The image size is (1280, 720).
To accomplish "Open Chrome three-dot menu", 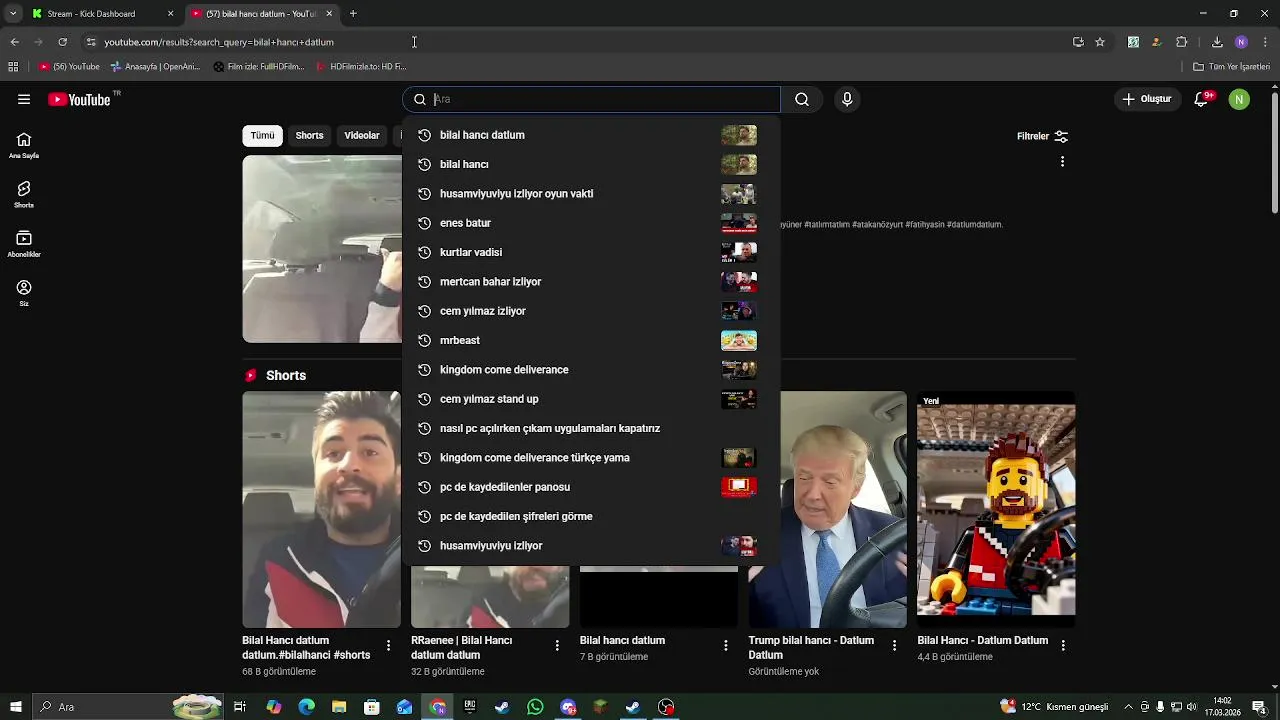I will pyautogui.click(x=1265, y=42).
